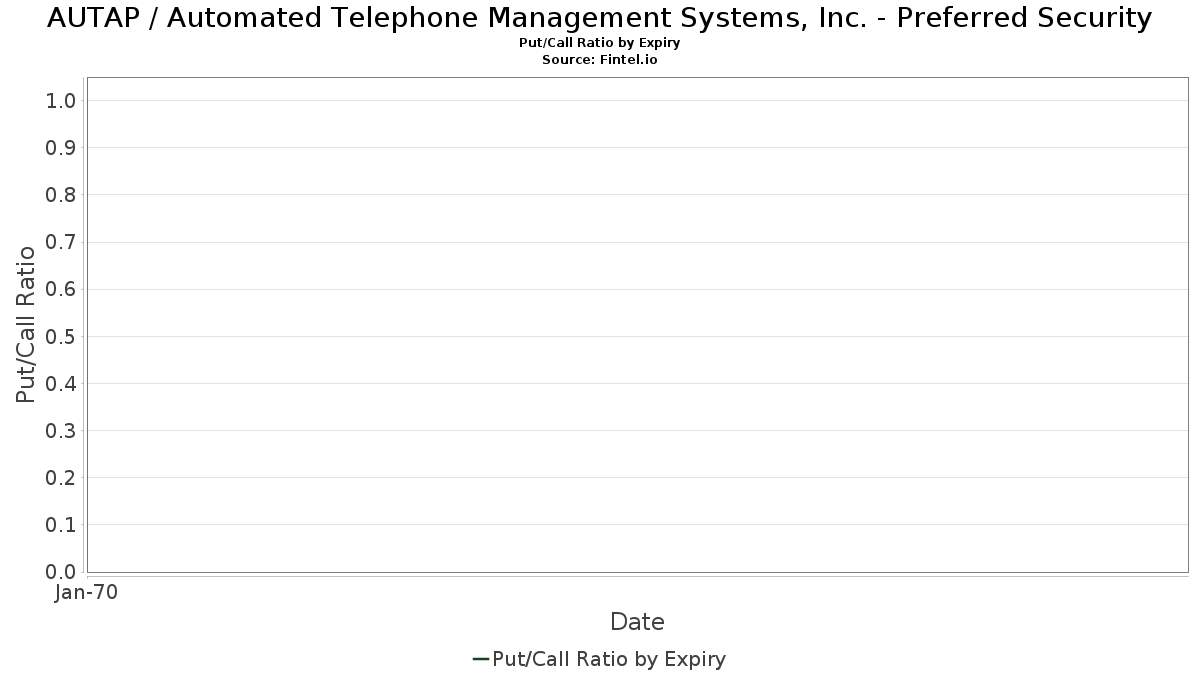Click the 0.1 y-axis tick label

point(61,524)
